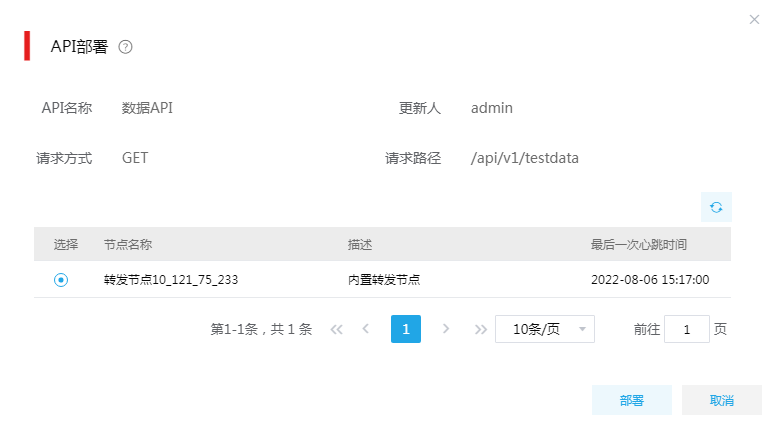Click the 描述 column header
Image resolution: width=774 pixels, height=427 pixels.
click(360, 244)
